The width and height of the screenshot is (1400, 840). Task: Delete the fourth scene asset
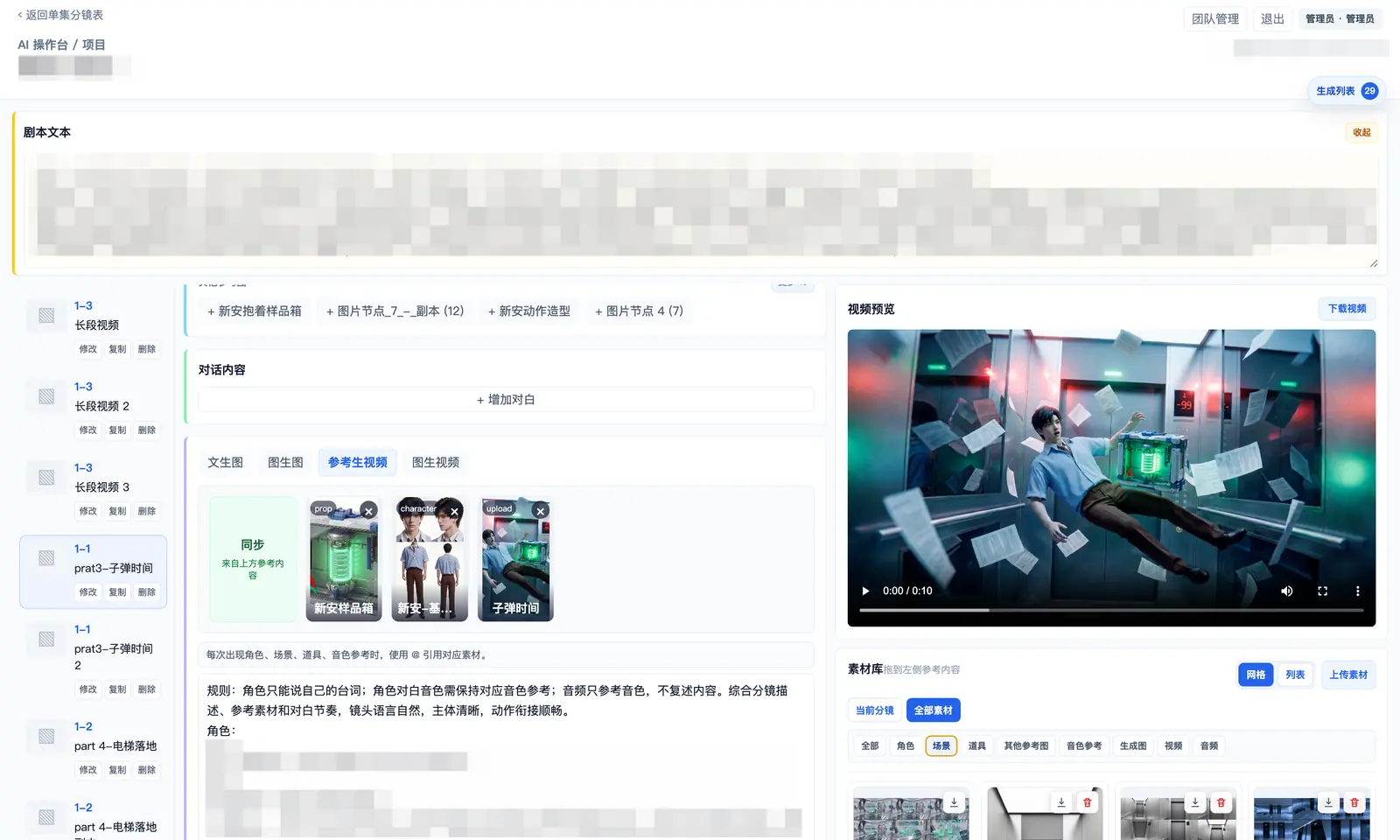pyautogui.click(x=1354, y=802)
